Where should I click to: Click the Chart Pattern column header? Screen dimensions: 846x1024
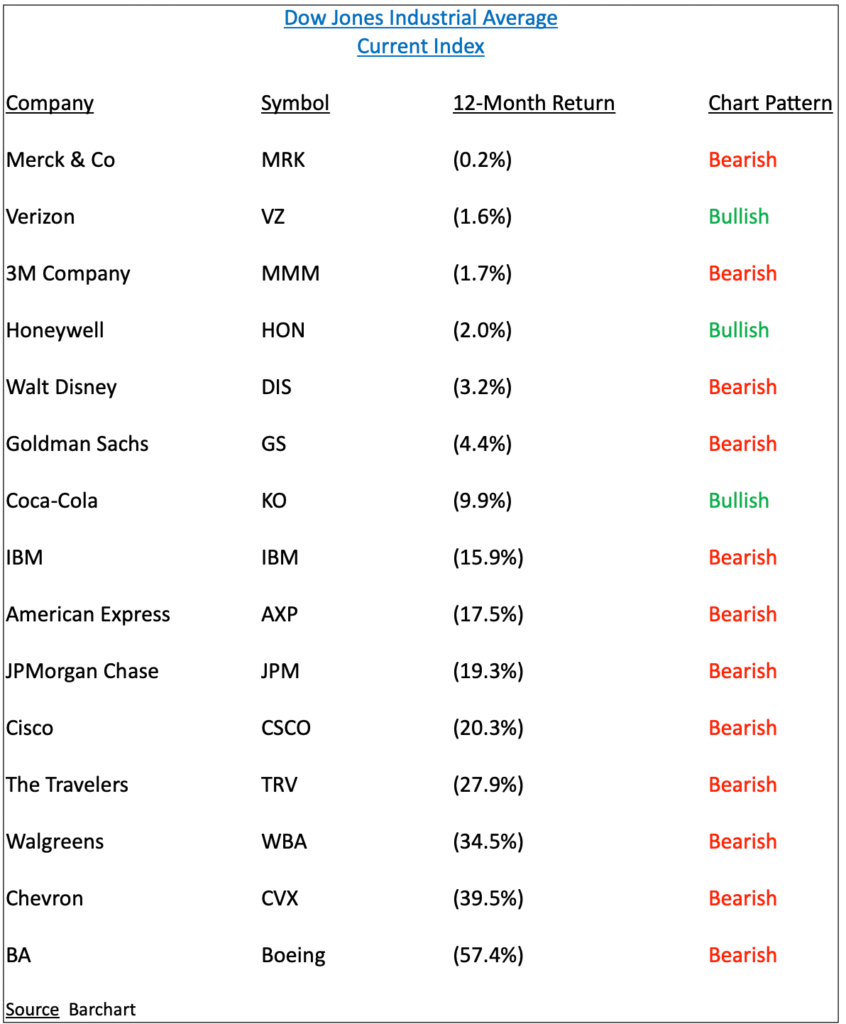[770, 103]
